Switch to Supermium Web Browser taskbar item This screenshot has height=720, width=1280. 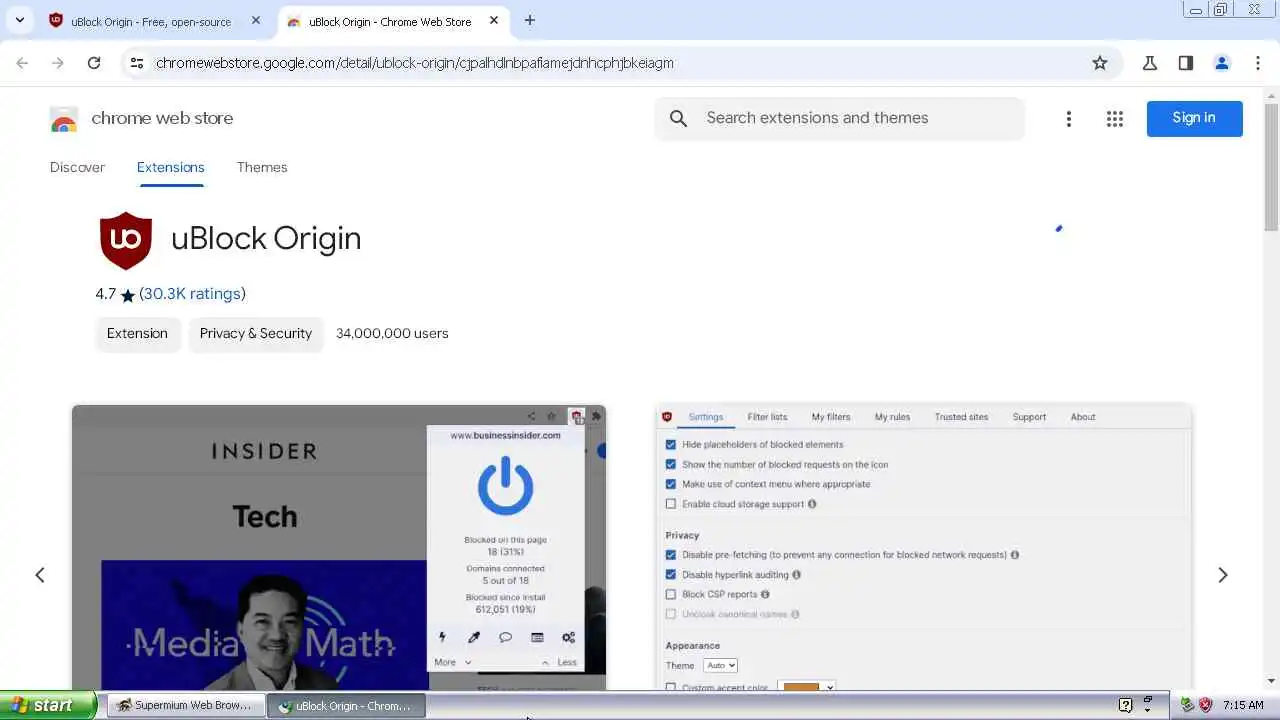coord(187,705)
